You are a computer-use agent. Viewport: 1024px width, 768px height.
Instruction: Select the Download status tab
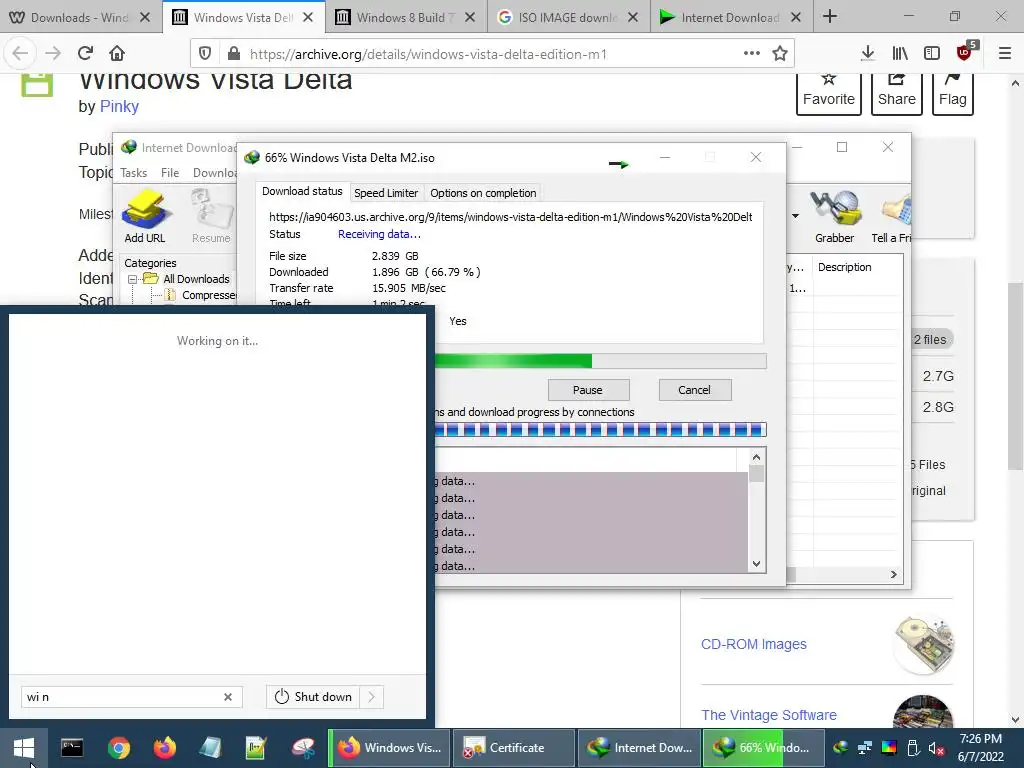click(x=302, y=191)
